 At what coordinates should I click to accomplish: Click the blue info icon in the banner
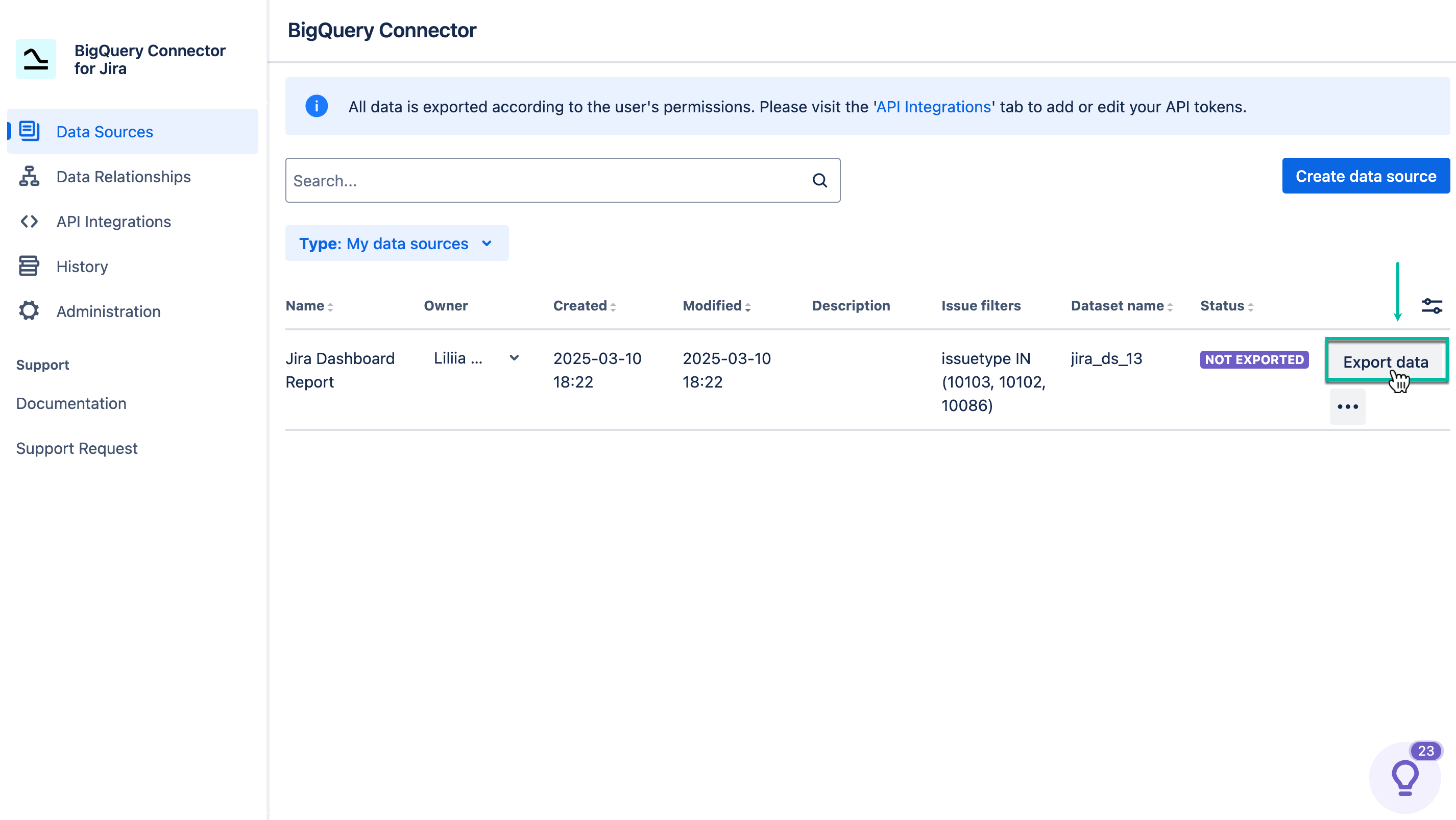(317, 106)
